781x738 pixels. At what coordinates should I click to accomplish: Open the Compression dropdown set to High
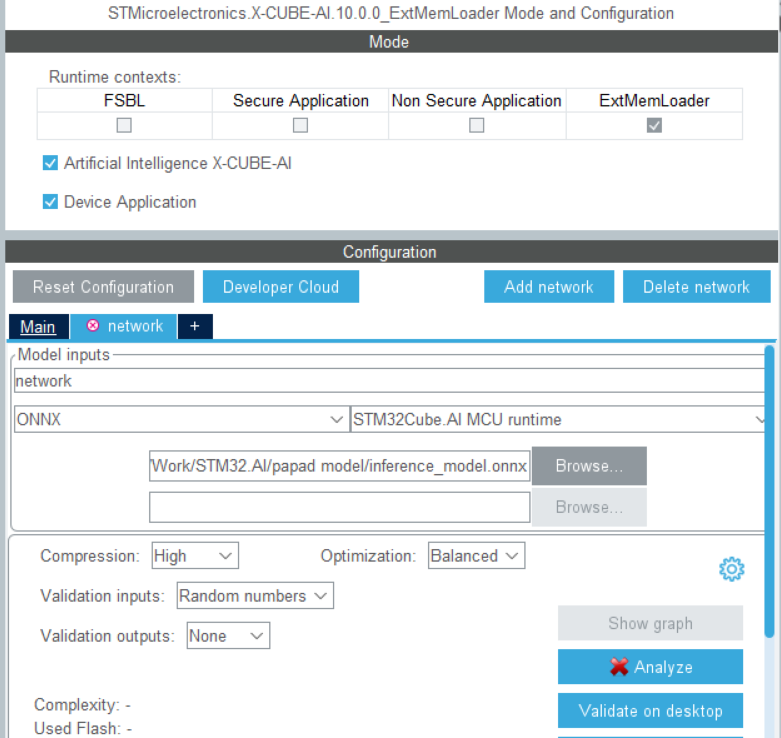coord(195,556)
